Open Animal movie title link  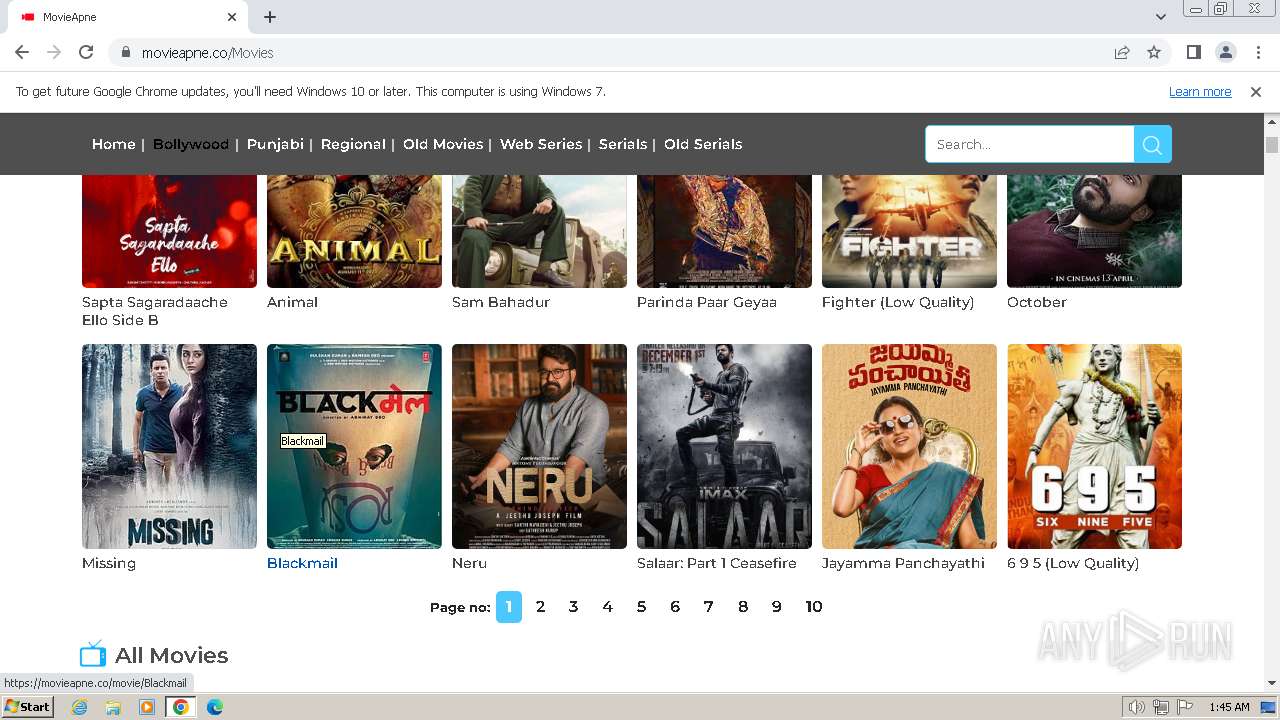pos(292,302)
